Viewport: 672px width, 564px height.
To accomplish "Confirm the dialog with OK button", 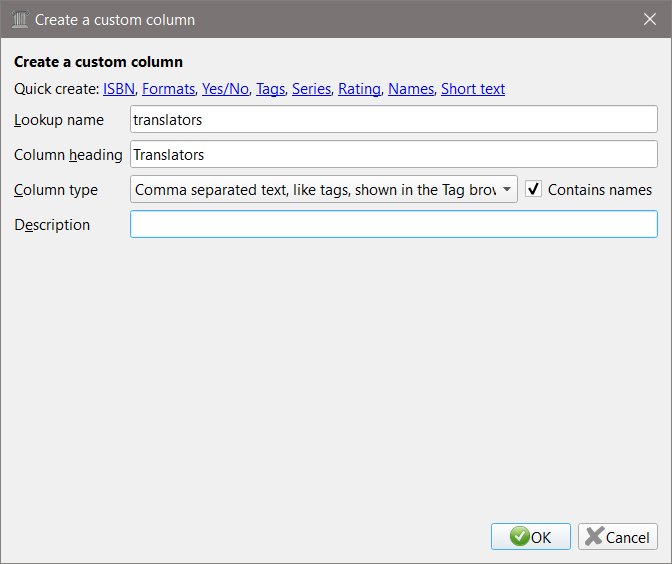I will click(531, 537).
